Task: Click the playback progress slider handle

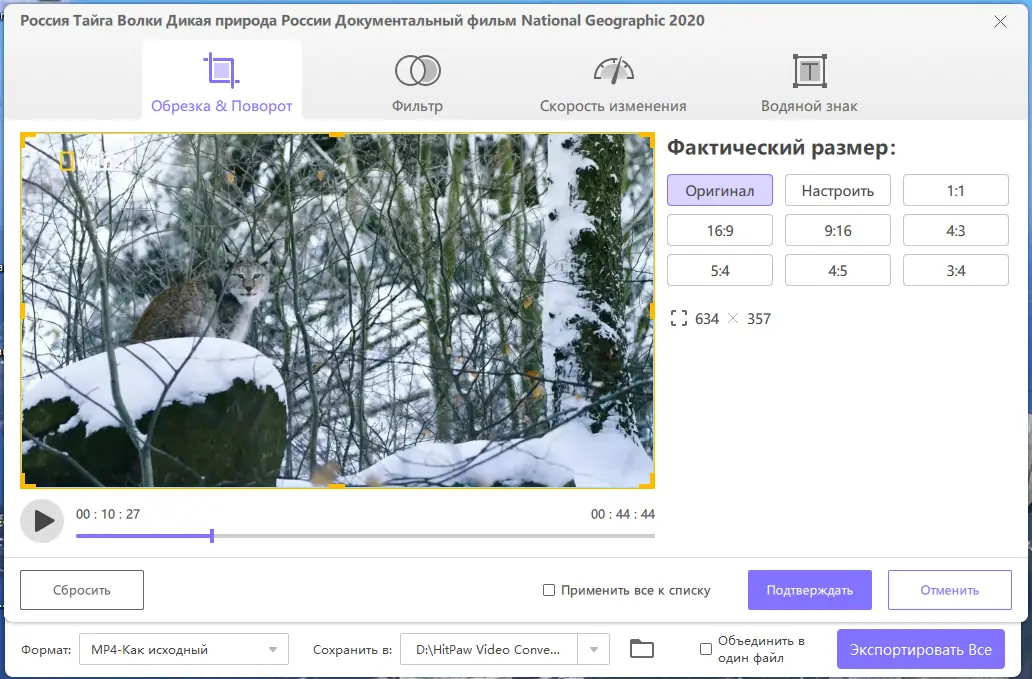Action: pyautogui.click(x=211, y=535)
